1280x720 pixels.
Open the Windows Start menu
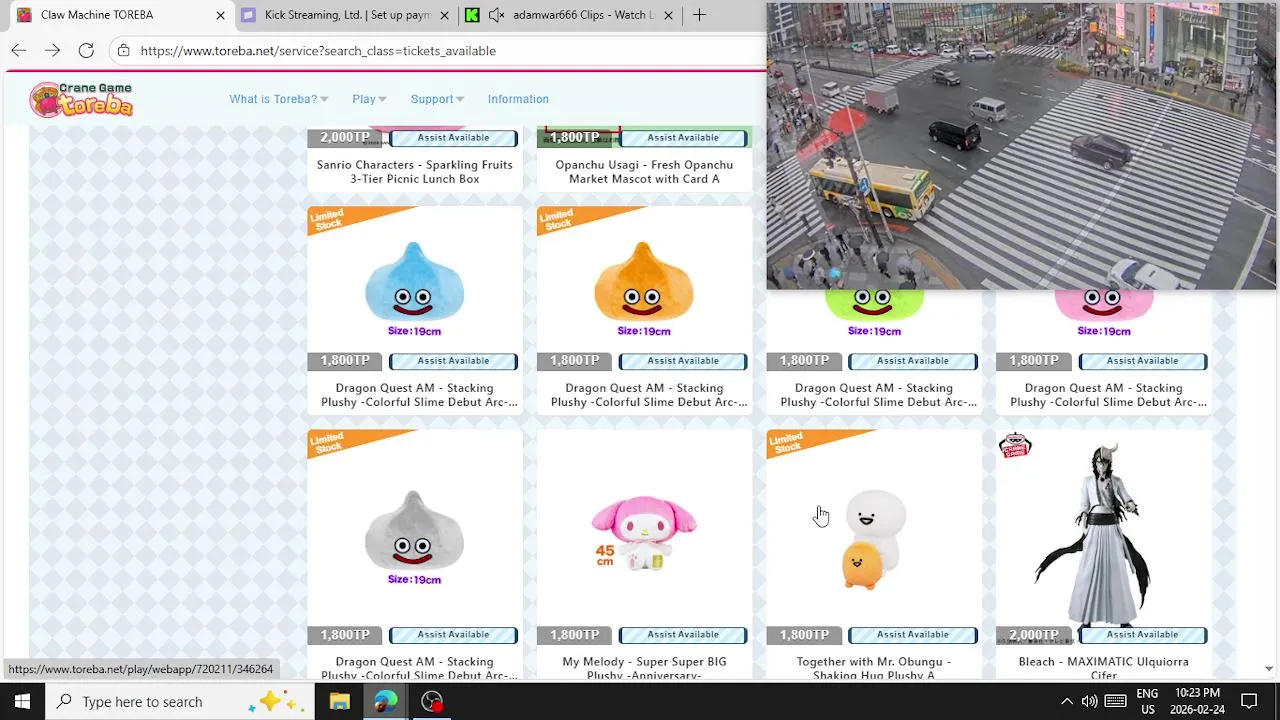click(x=22, y=701)
